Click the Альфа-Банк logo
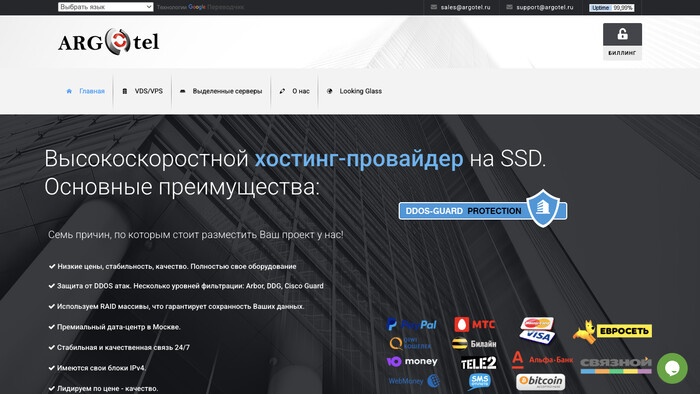700x394 pixels. pyautogui.click(x=542, y=360)
